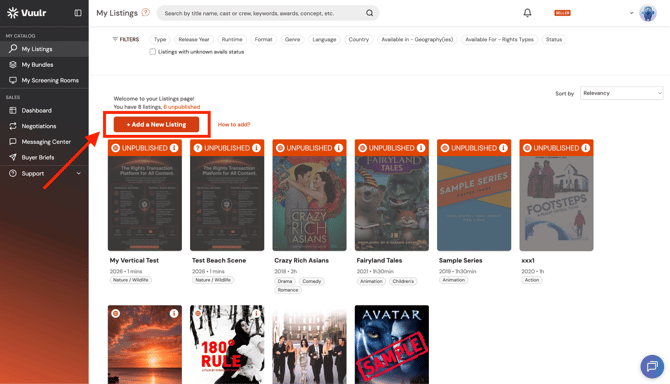Viewport: 670px width, 384px height.
Task: Click info icon on sunset poster
Action: pos(174,314)
